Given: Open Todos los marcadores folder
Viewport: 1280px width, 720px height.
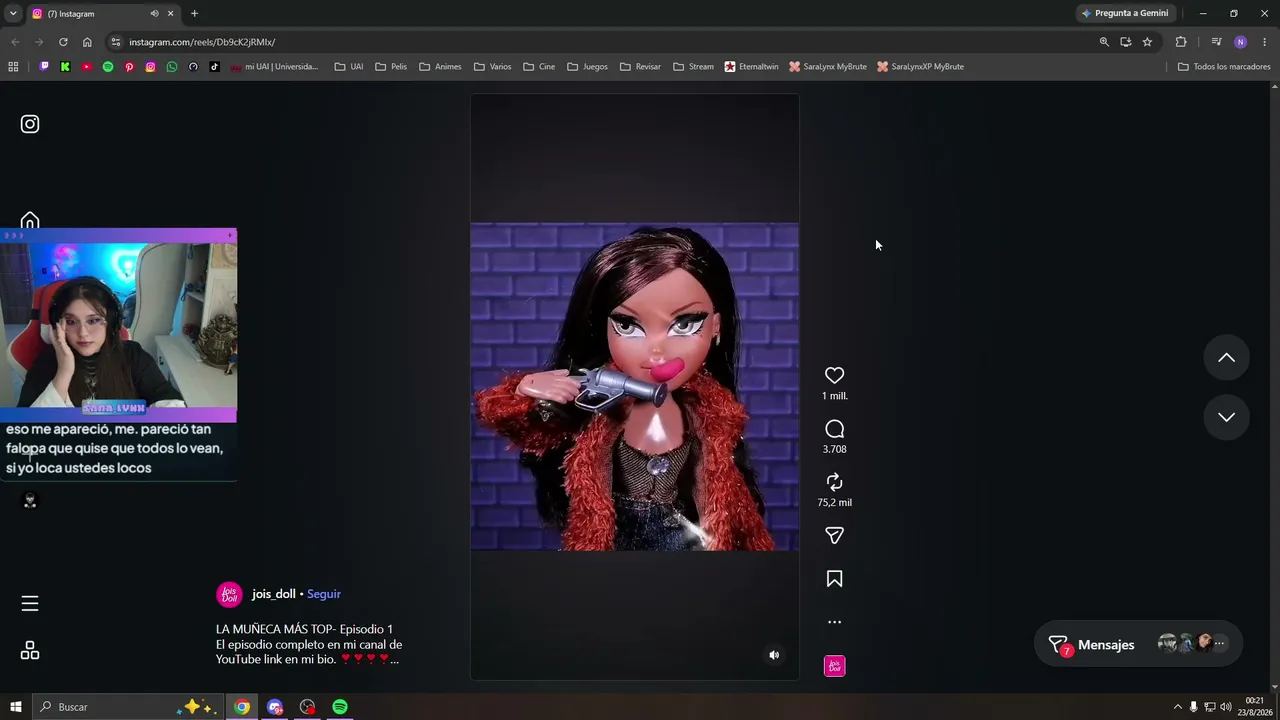Looking at the screenshot, I should tap(1224, 67).
